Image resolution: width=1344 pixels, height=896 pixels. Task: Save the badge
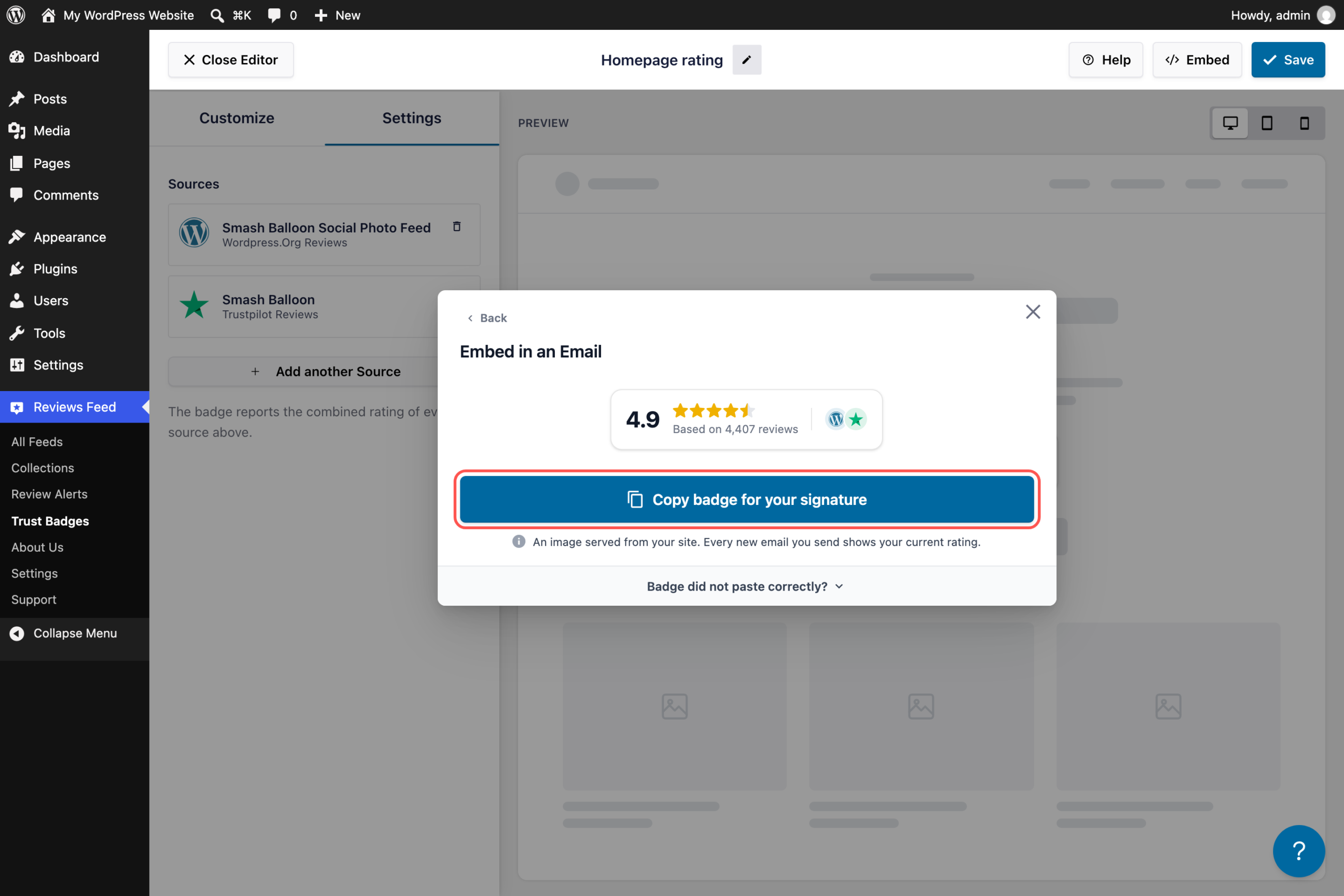[1288, 60]
